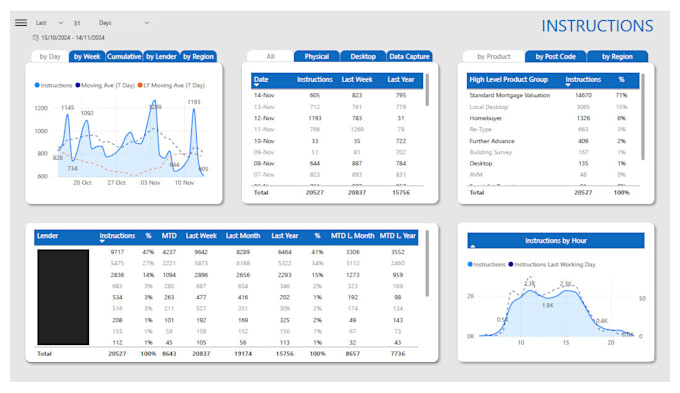Switch to Cumulative tab
680x393 pixels.
click(124, 56)
